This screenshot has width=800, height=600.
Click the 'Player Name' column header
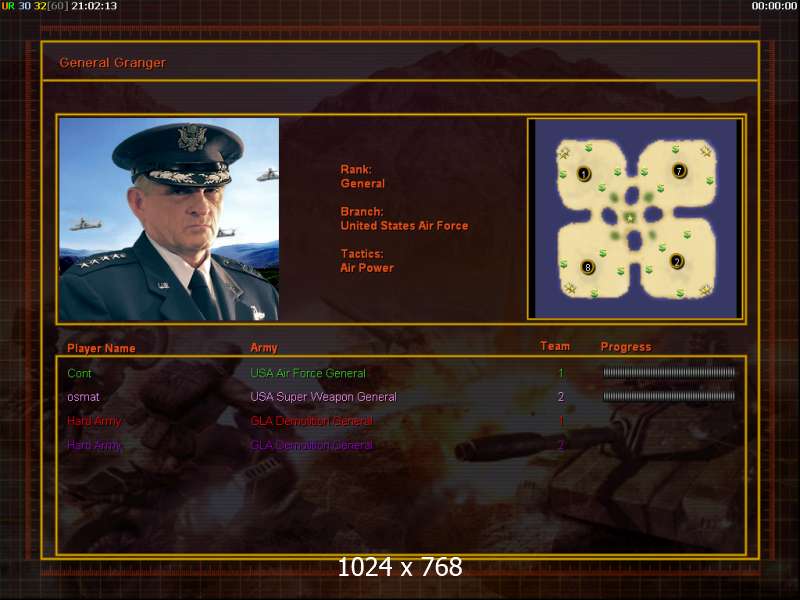coord(101,348)
